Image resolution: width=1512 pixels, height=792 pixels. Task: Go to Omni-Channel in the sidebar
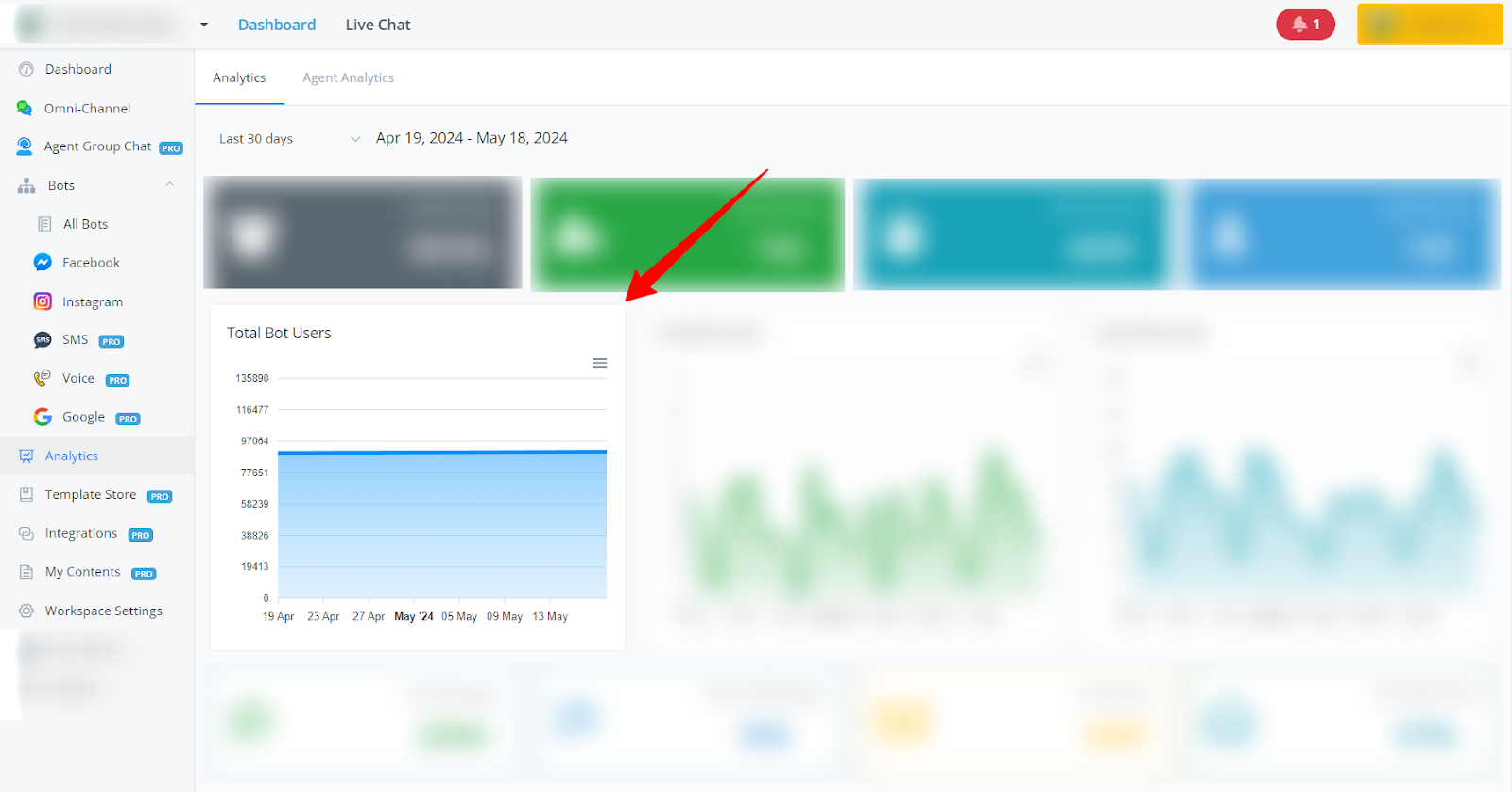(87, 109)
